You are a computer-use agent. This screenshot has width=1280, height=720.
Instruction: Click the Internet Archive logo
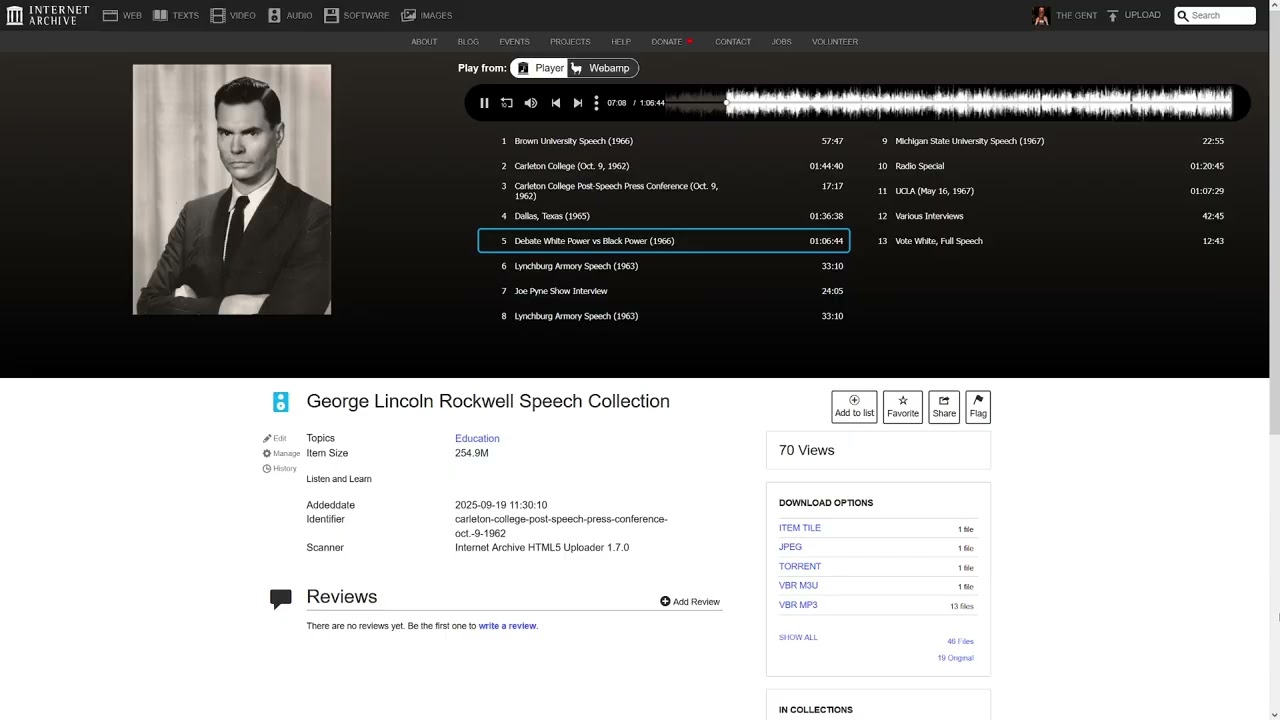[47, 15]
